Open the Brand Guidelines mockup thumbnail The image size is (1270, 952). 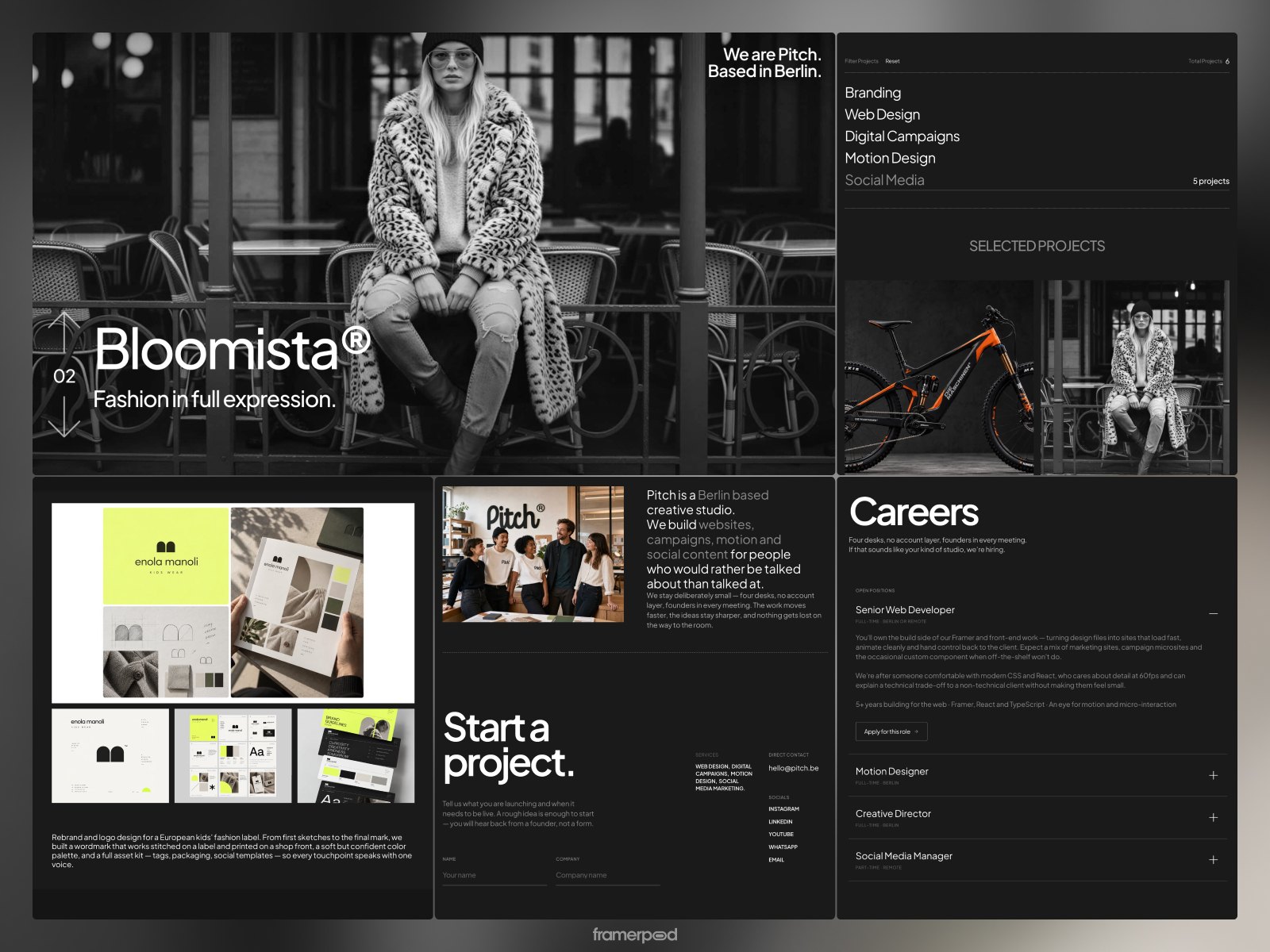356,756
